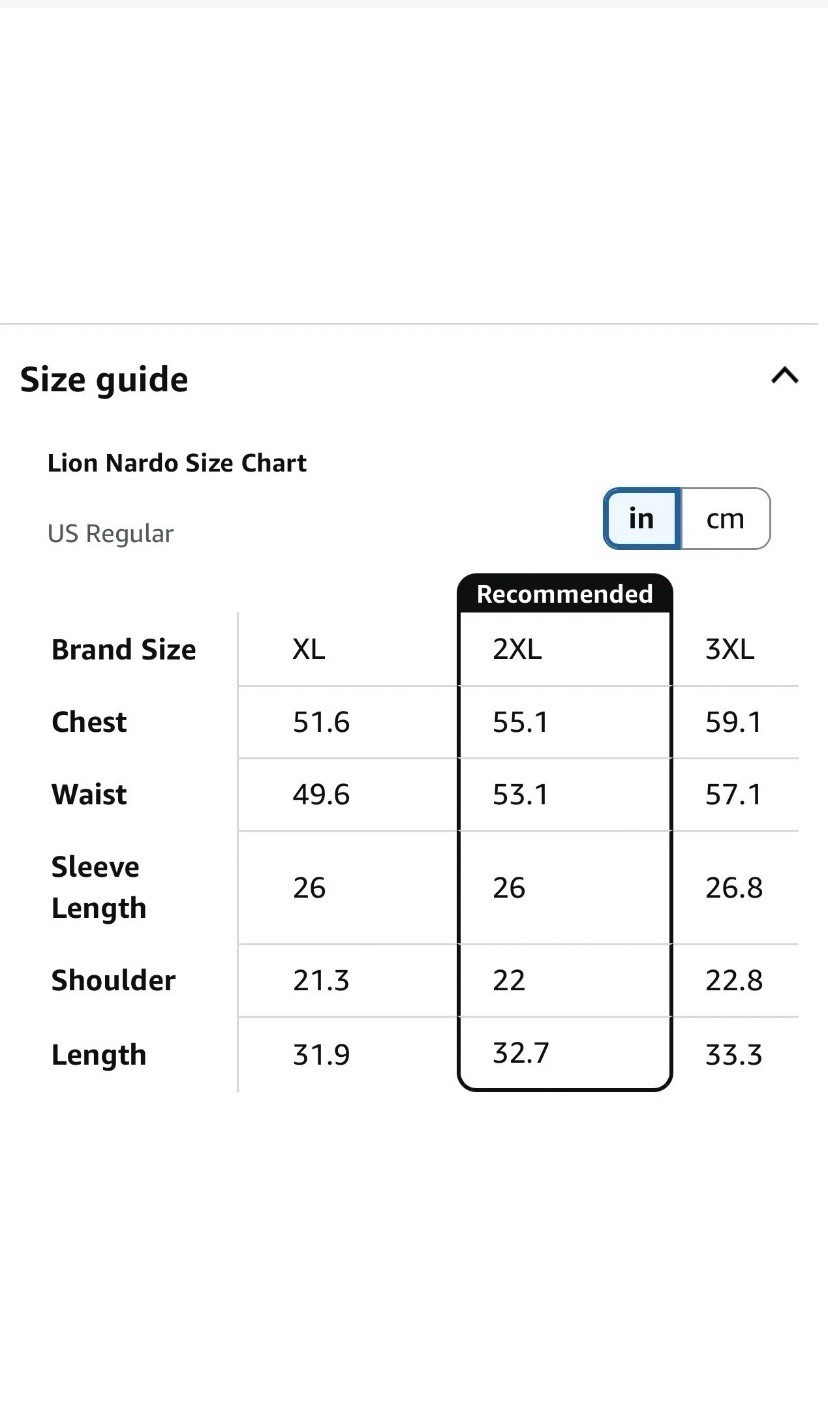Image resolution: width=828 pixels, height=1424 pixels.
Task: Click the 33.3 length value for 3XL
Action: click(x=734, y=1054)
